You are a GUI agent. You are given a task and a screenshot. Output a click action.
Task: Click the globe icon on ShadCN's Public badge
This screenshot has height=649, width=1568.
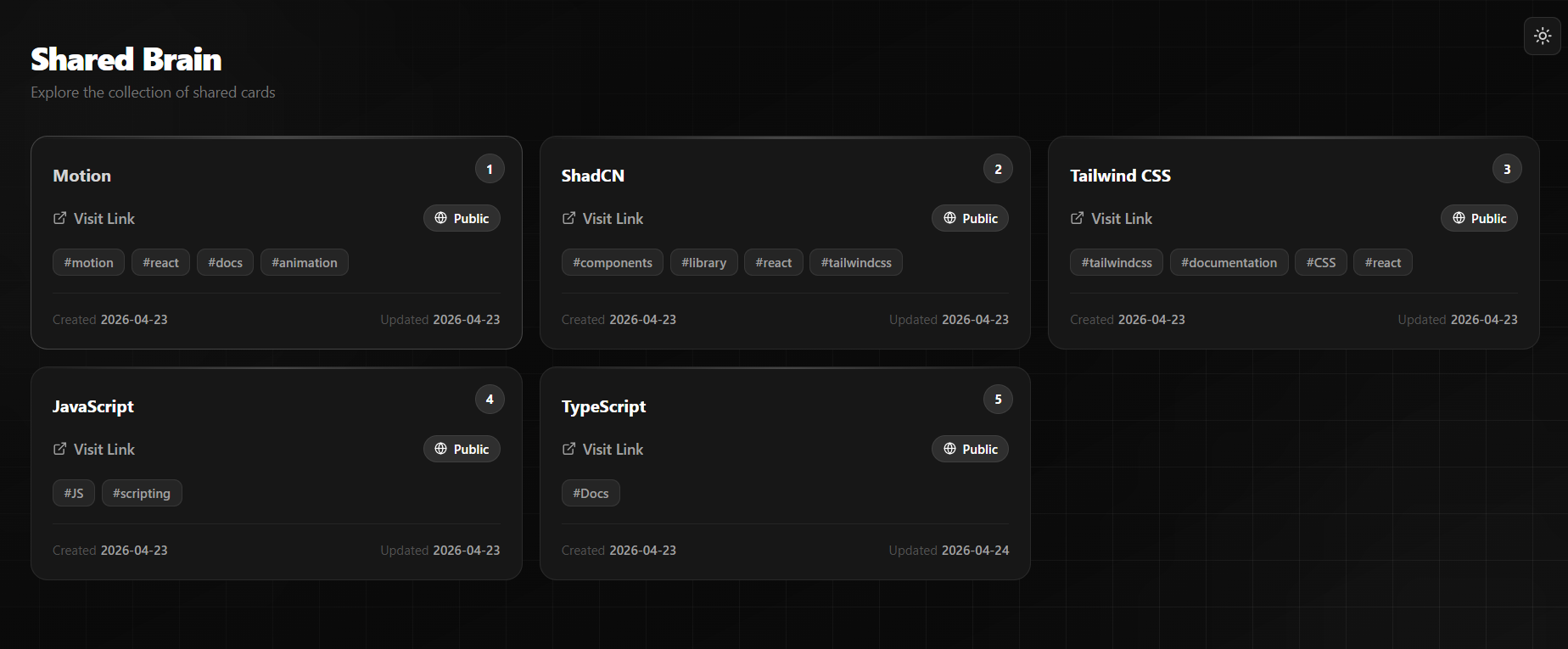click(949, 218)
